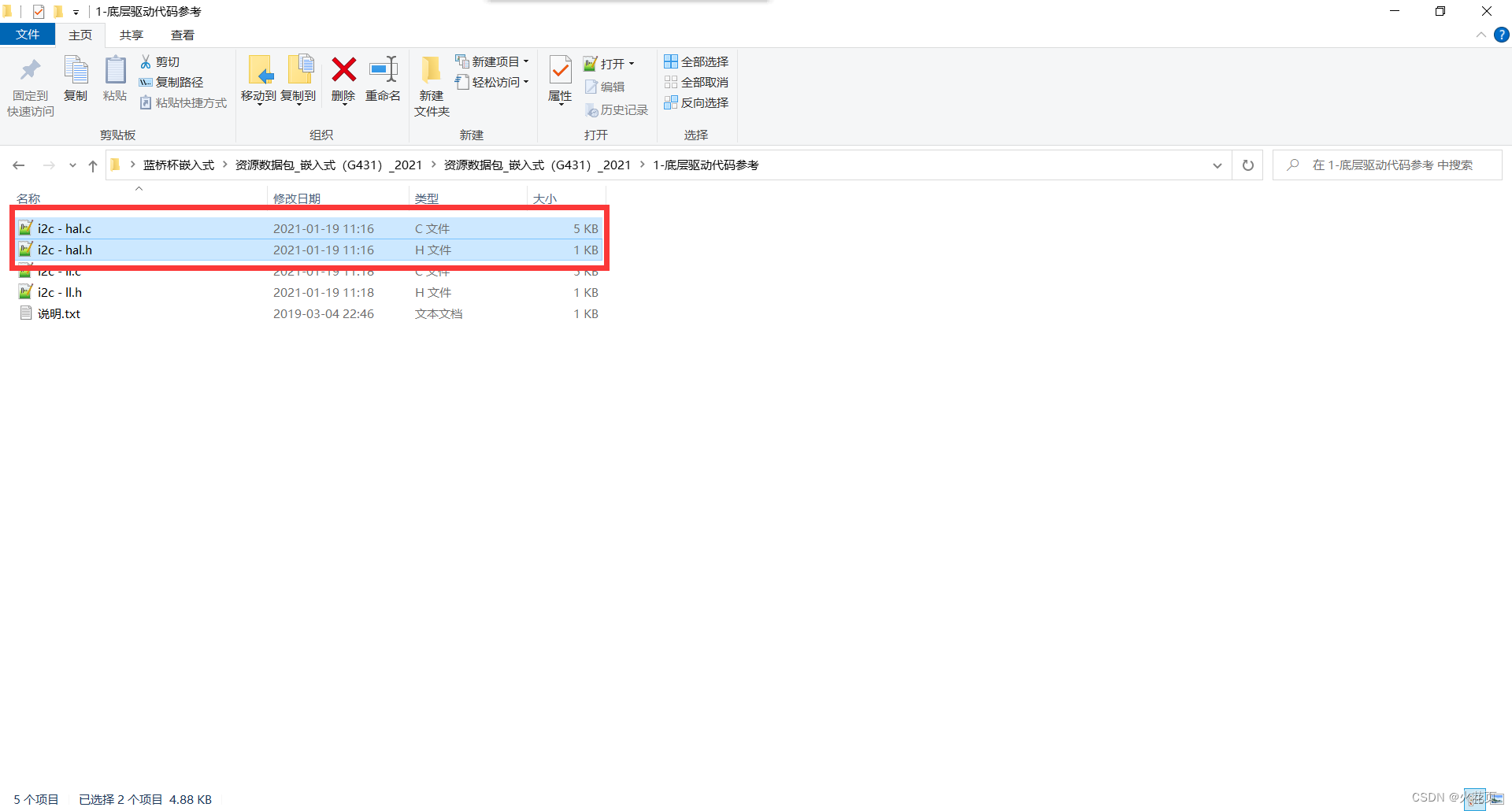
Task: Sort by 修改日期 column header
Action: (297, 198)
